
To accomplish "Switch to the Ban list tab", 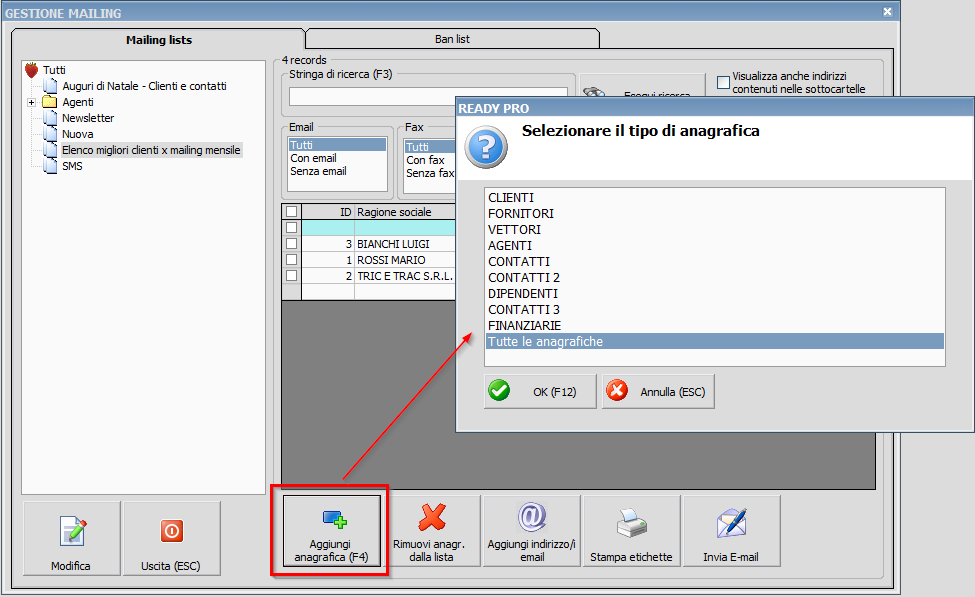I will tap(452, 39).
